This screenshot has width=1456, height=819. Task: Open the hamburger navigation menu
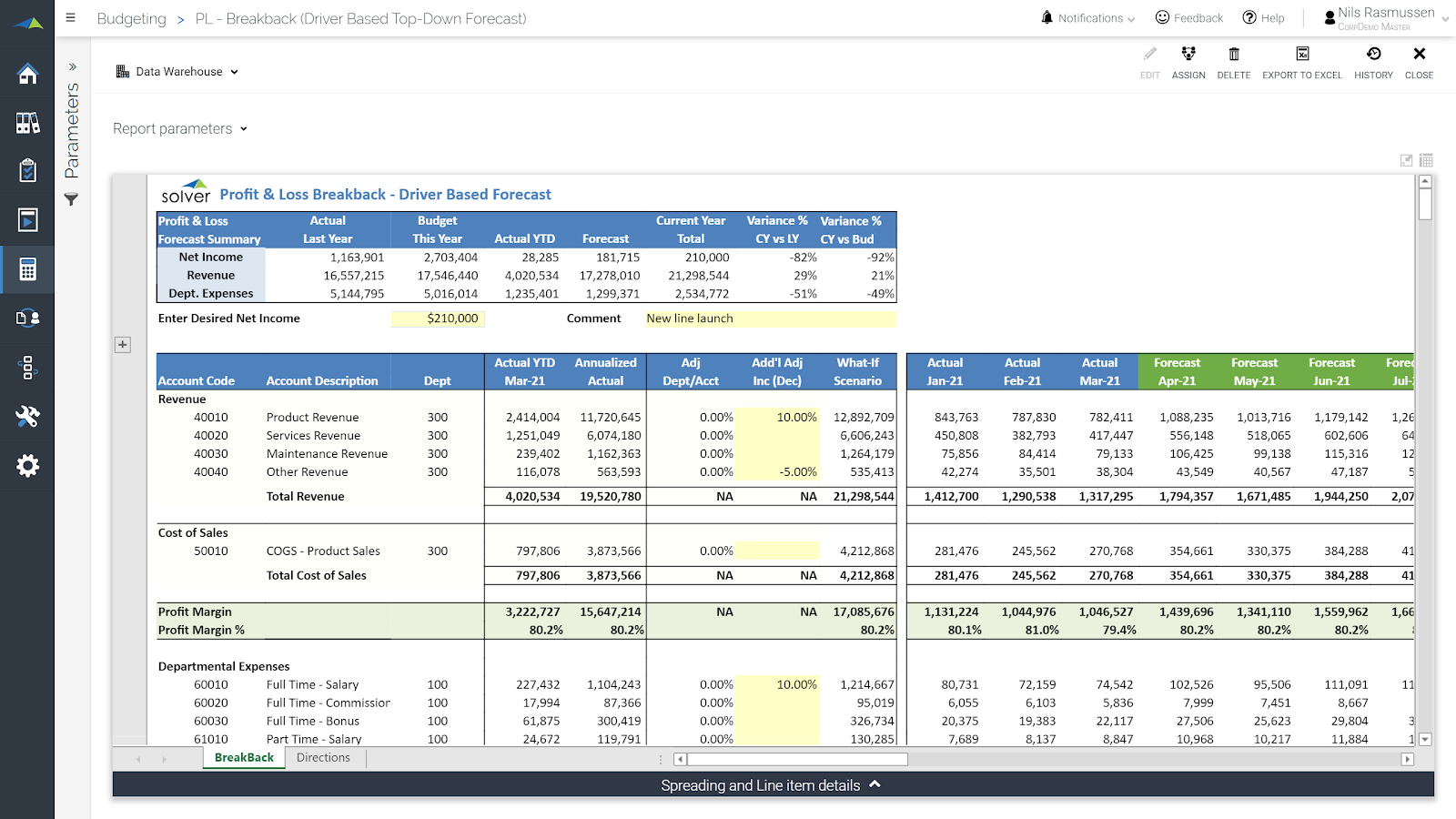[x=71, y=18]
